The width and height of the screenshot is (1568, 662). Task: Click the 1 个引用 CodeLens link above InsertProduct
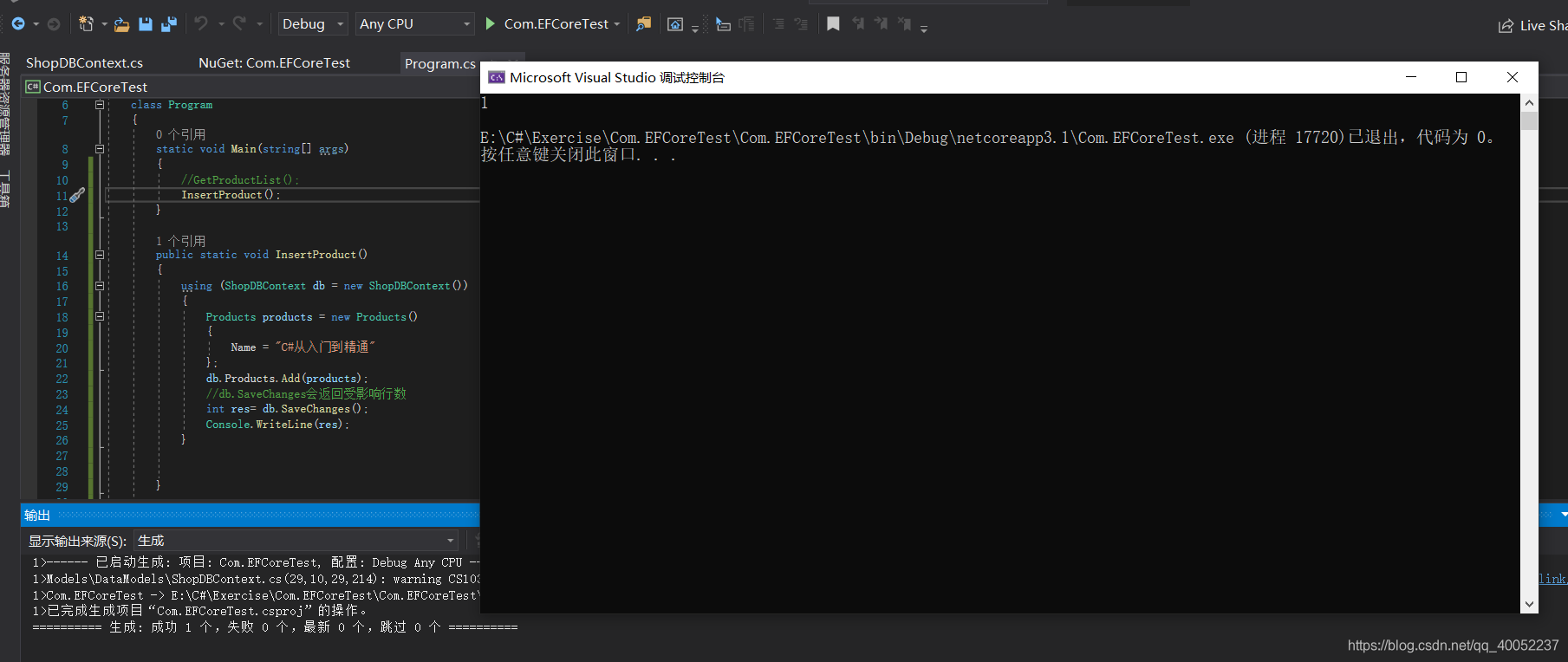coord(181,241)
